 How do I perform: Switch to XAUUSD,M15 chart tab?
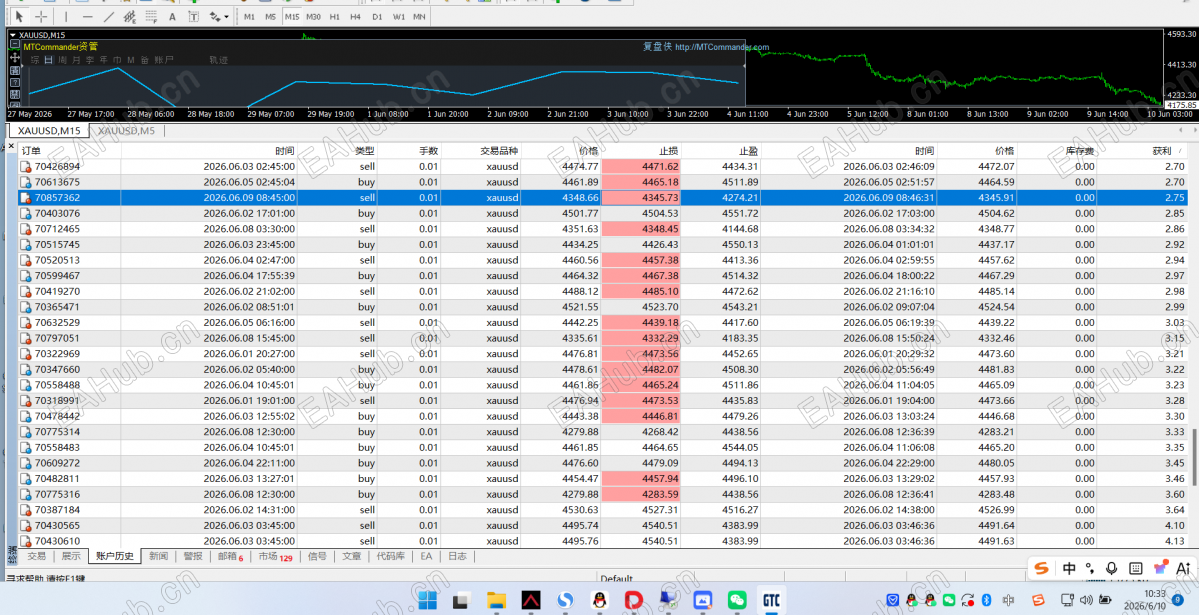click(50, 131)
